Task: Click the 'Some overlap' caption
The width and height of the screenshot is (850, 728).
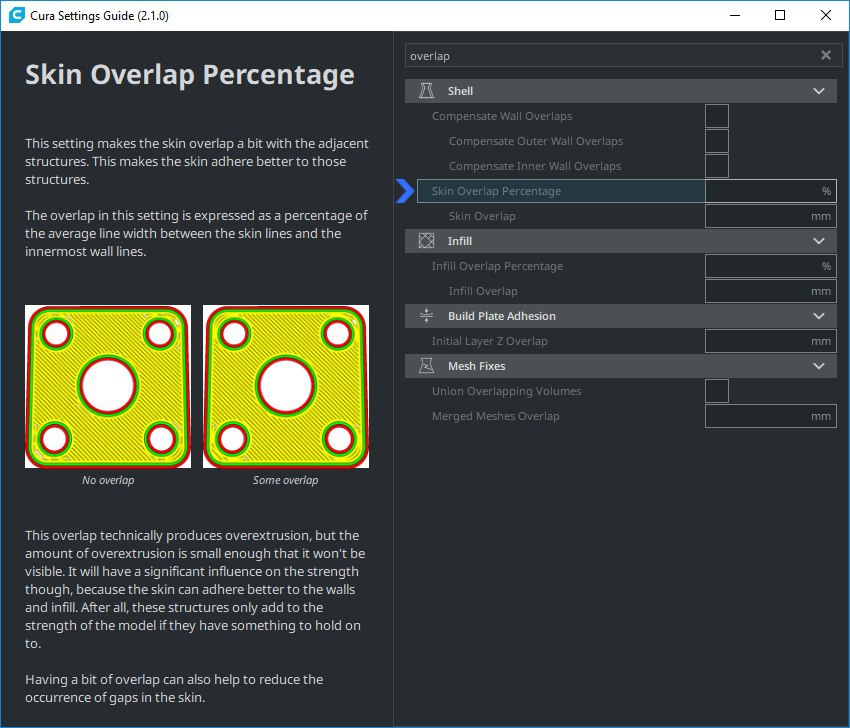Action: click(x=285, y=480)
